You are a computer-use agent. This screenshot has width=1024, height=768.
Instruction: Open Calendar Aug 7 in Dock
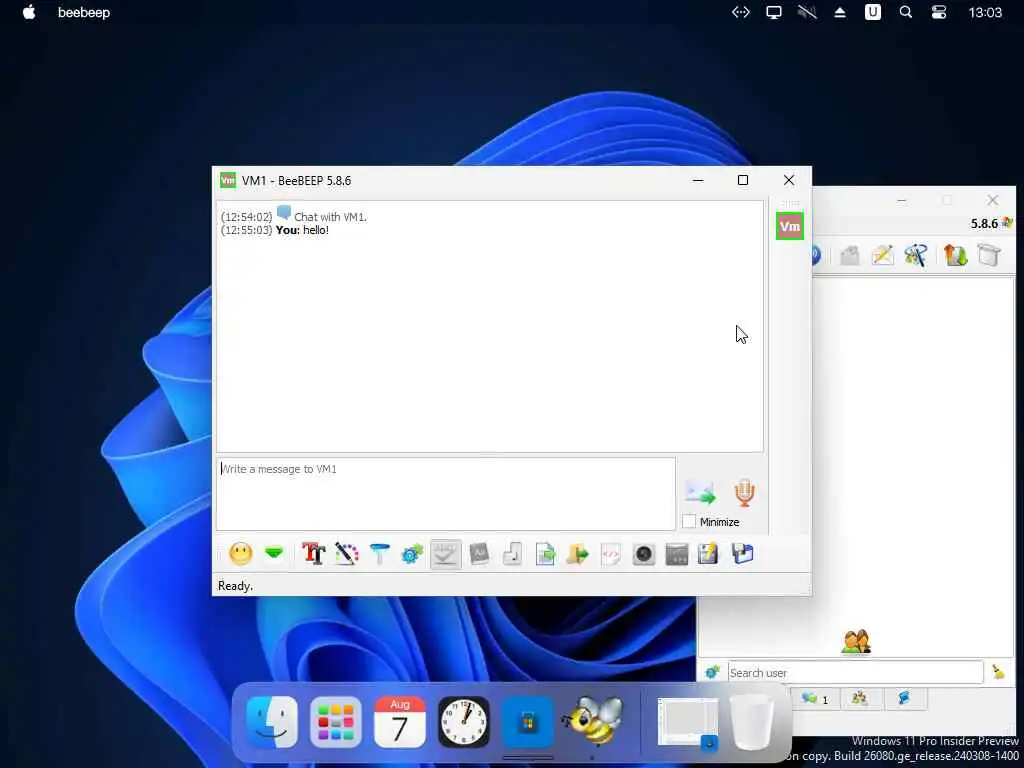click(400, 722)
